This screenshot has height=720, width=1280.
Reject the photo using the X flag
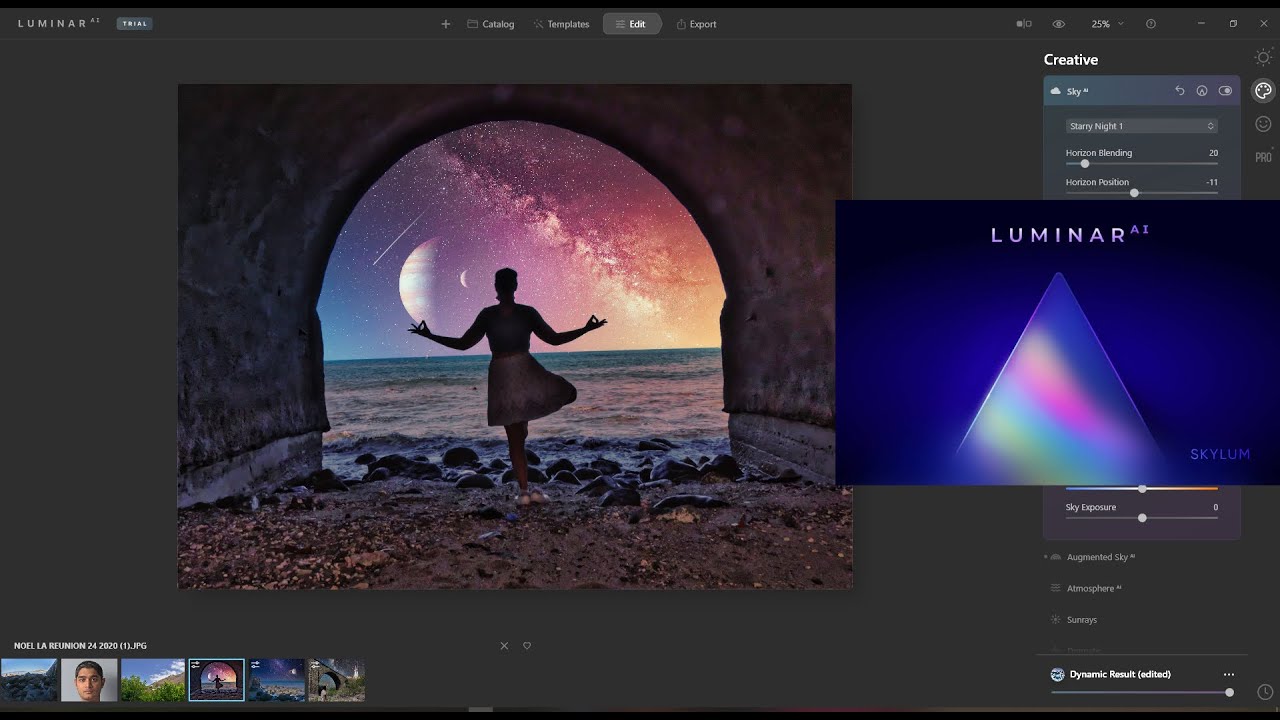pos(504,646)
